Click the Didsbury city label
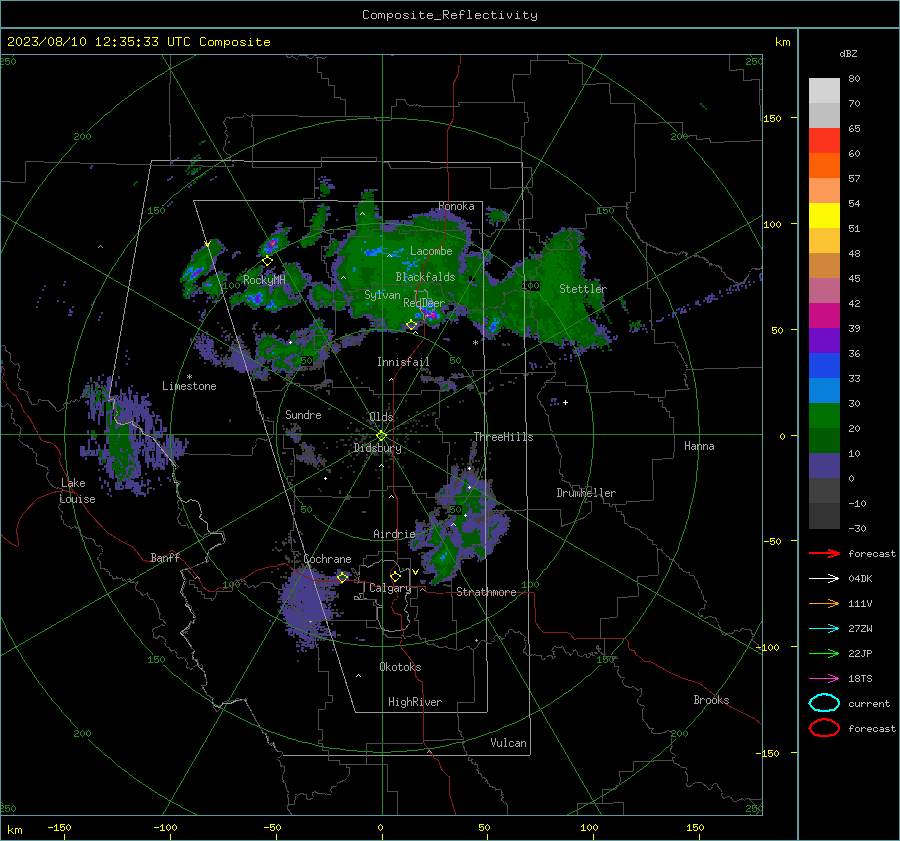The image size is (900, 841). (x=377, y=448)
